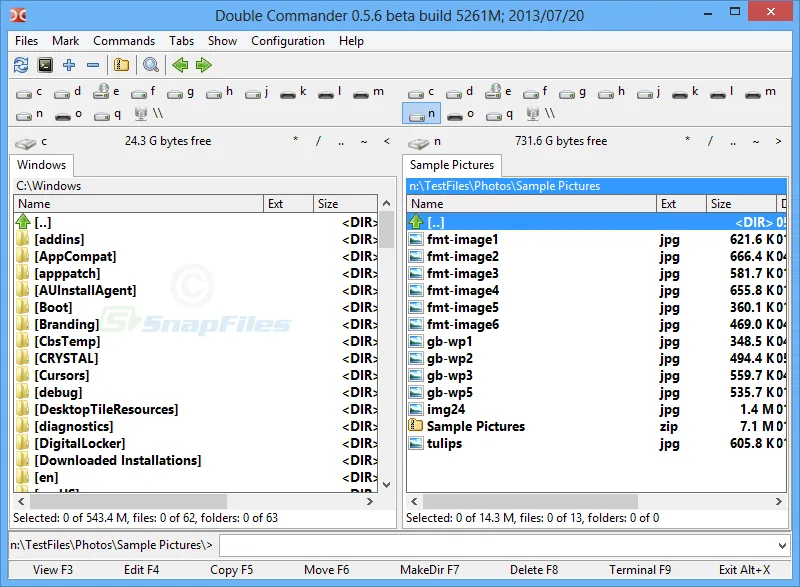Click left panel horizontal scrollbar thumb
Screen dimensions: 800x587
pos(128,501)
